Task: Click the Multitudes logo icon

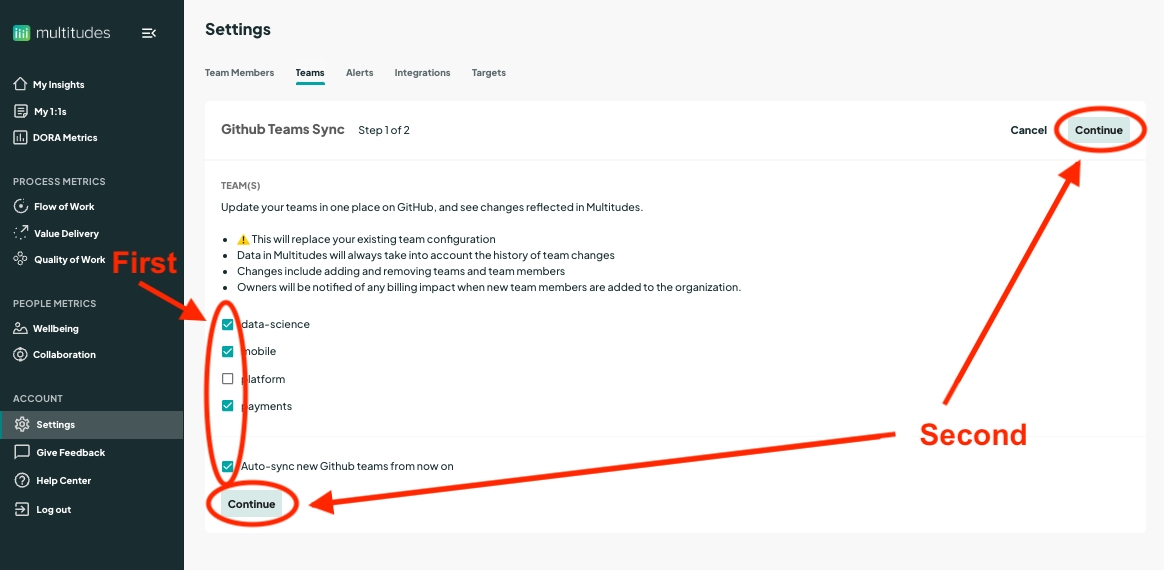Action: [x=21, y=33]
